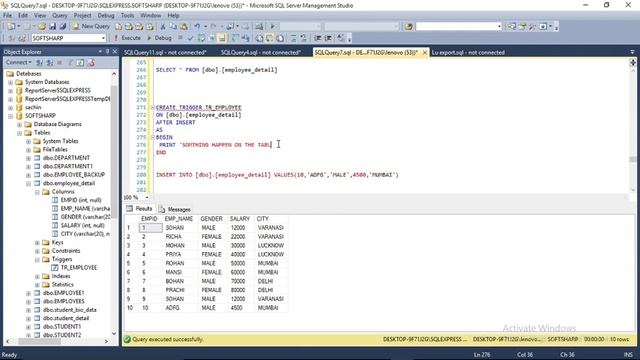Click the Cut scissors icon
This screenshot has width=640, height=360.
tap(163, 27)
